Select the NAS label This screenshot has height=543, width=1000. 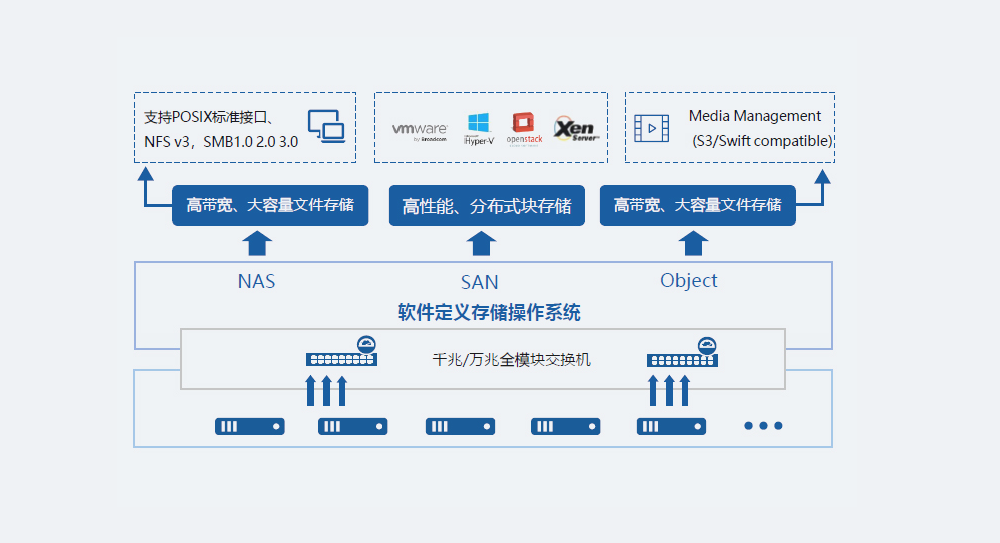tap(256, 281)
